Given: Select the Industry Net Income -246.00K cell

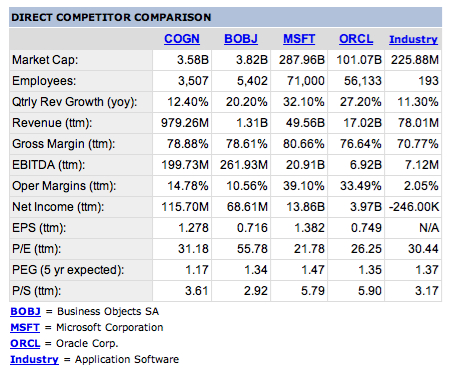Looking at the screenshot, I should [x=413, y=207].
